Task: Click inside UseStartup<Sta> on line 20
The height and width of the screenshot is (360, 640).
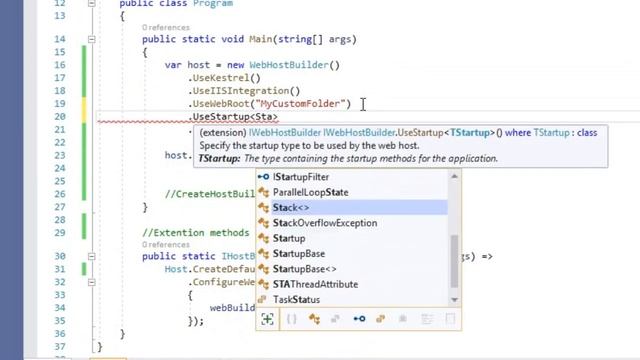Action: (233, 117)
